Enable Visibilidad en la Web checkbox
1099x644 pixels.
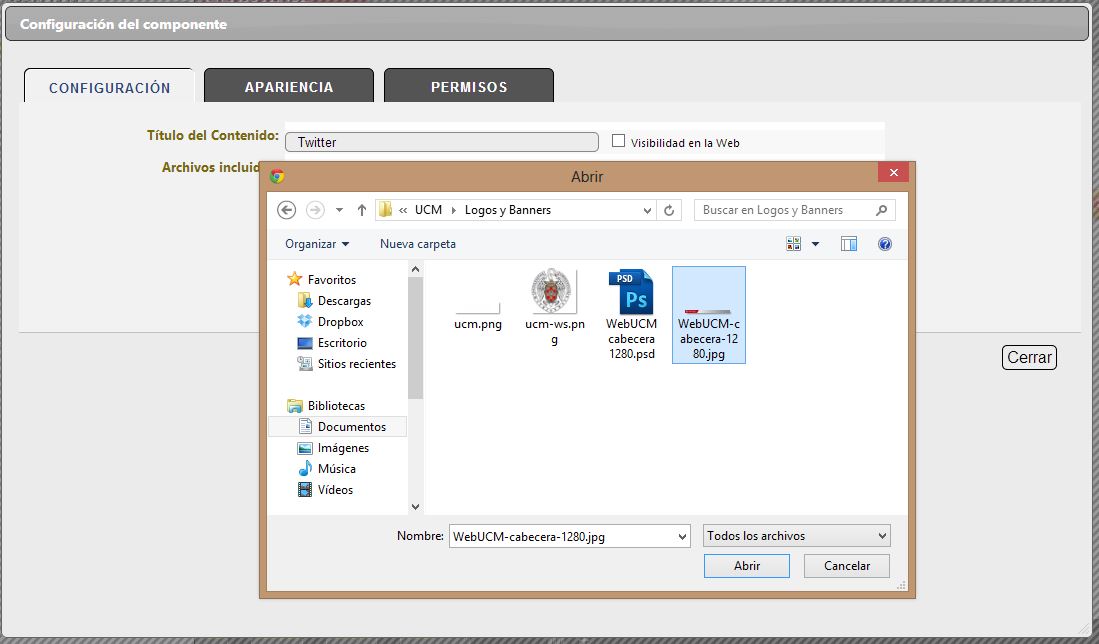tap(618, 141)
